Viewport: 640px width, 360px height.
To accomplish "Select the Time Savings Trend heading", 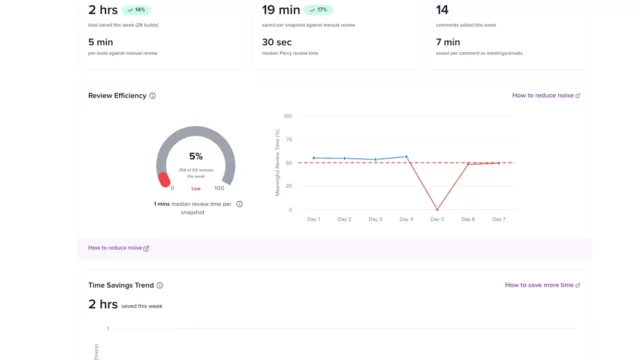I will coord(121,285).
